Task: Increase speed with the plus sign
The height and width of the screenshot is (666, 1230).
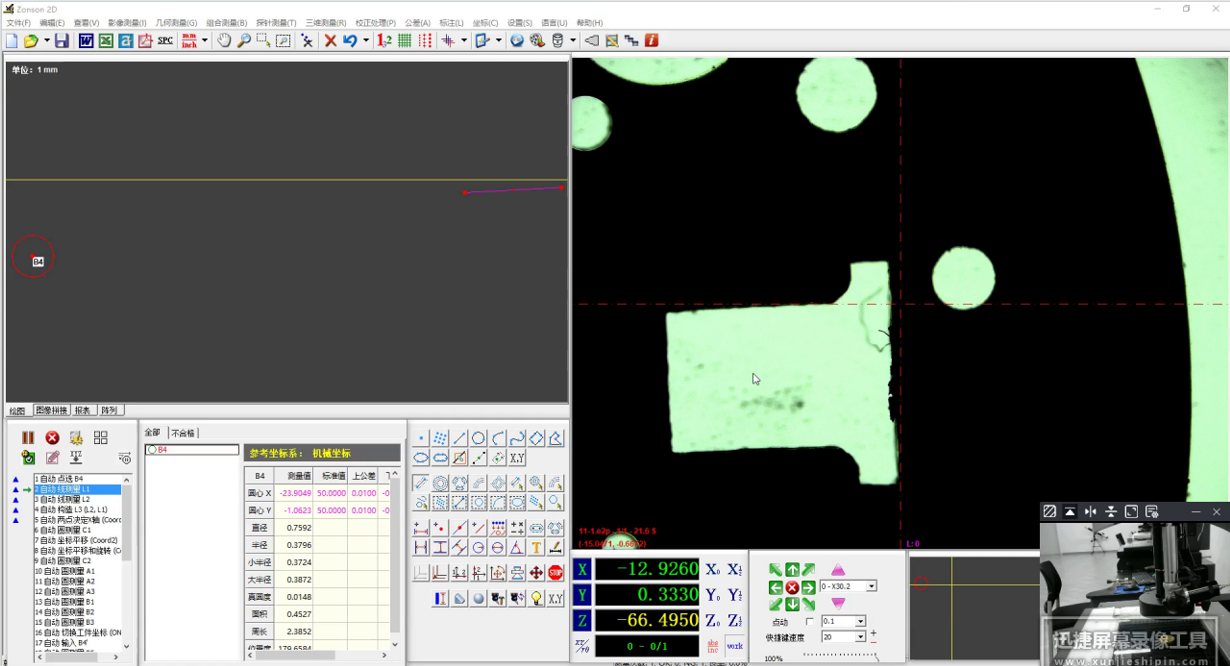Action: [873, 632]
